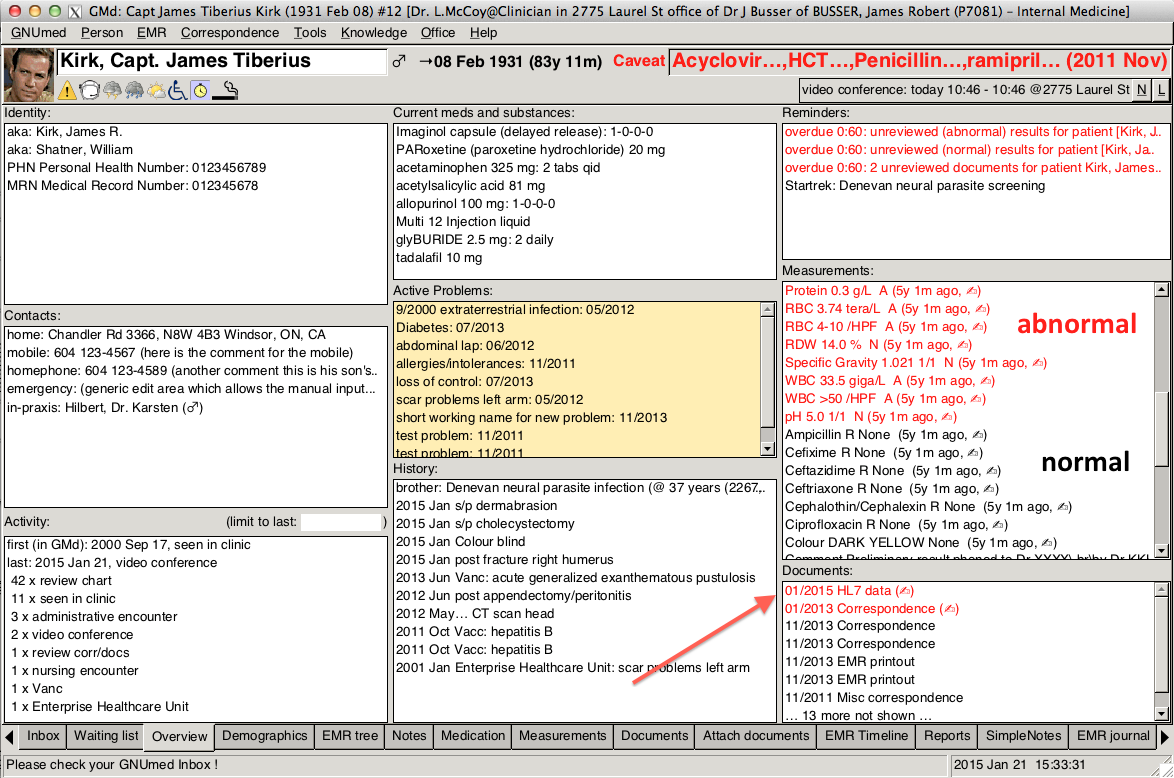The image size is (1174, 778).
Task: Open the Notes tab
Action: [x=409, y=736]
